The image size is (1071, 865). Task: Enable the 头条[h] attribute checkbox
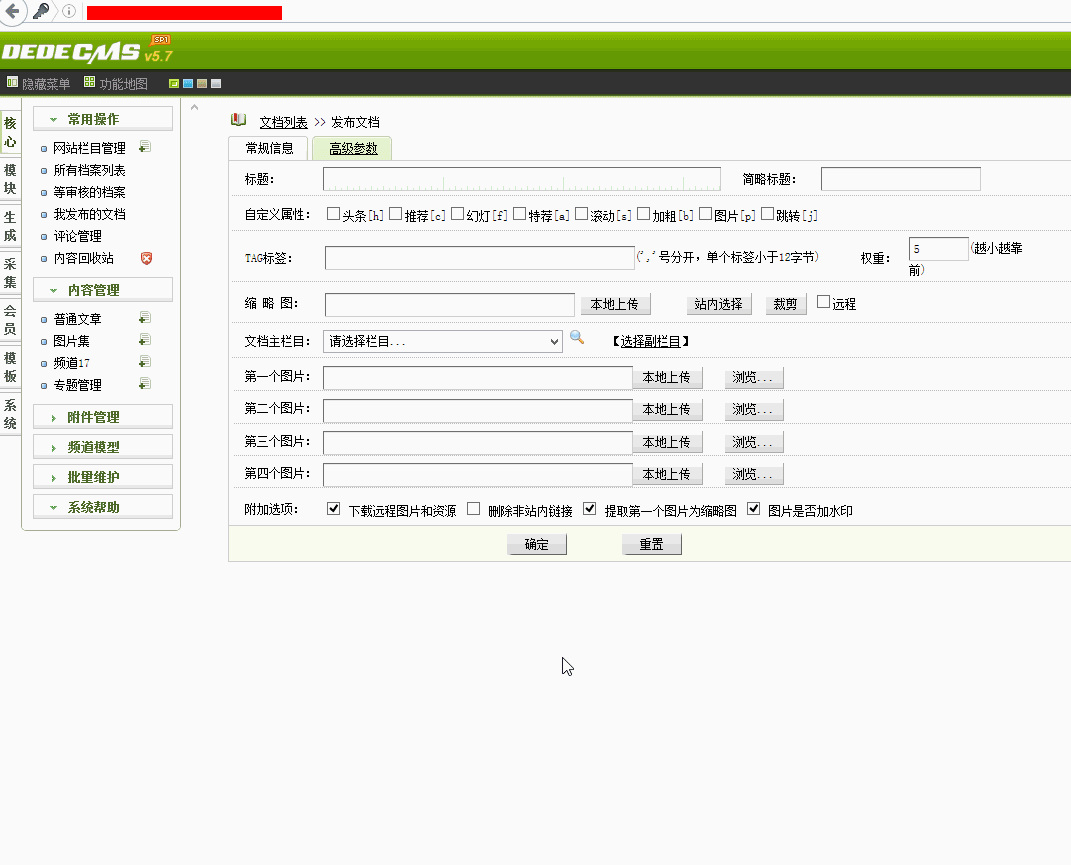[x=334, y=213]
